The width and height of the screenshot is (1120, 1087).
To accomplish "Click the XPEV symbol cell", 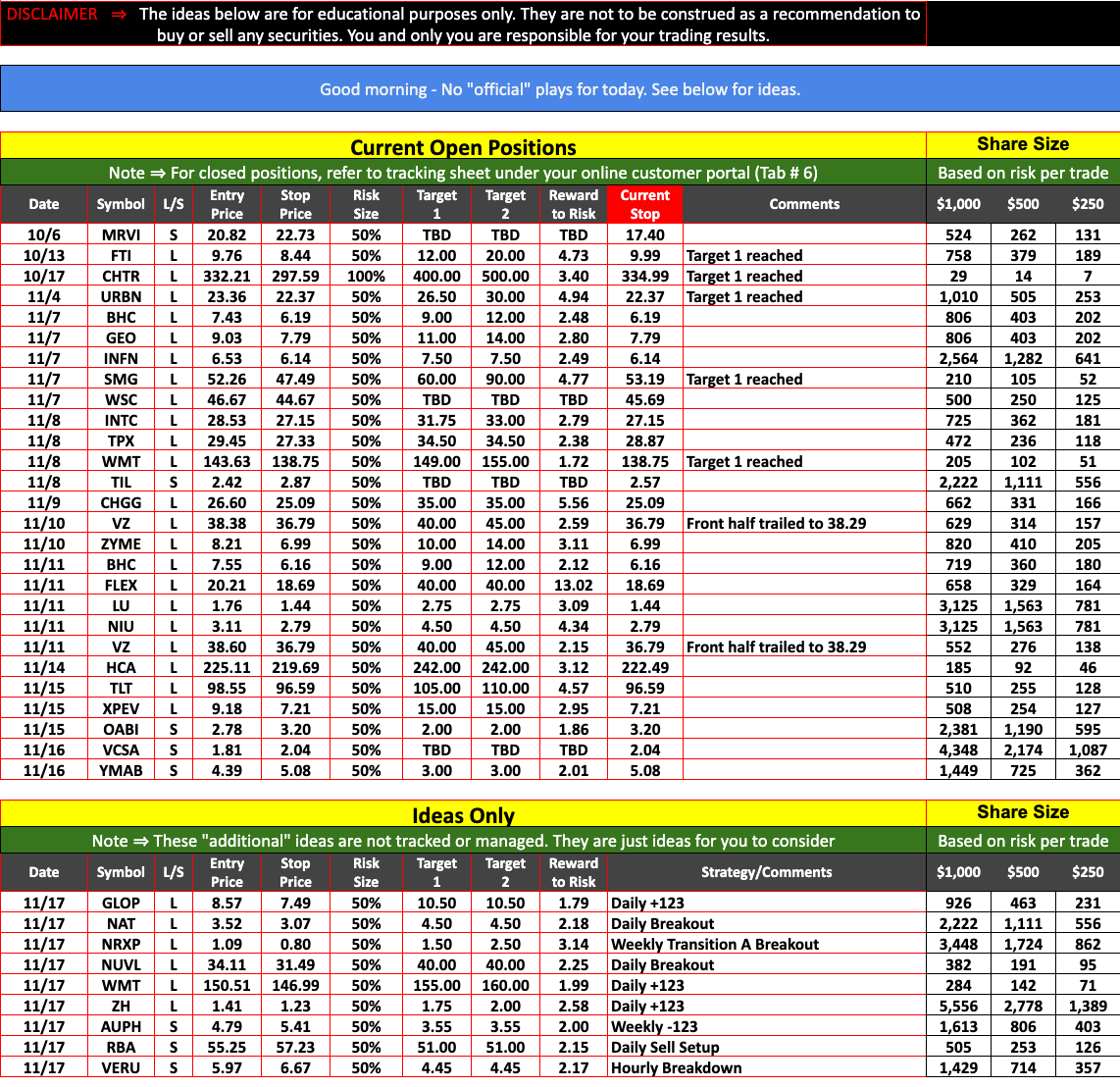I will tap(121, 709).
